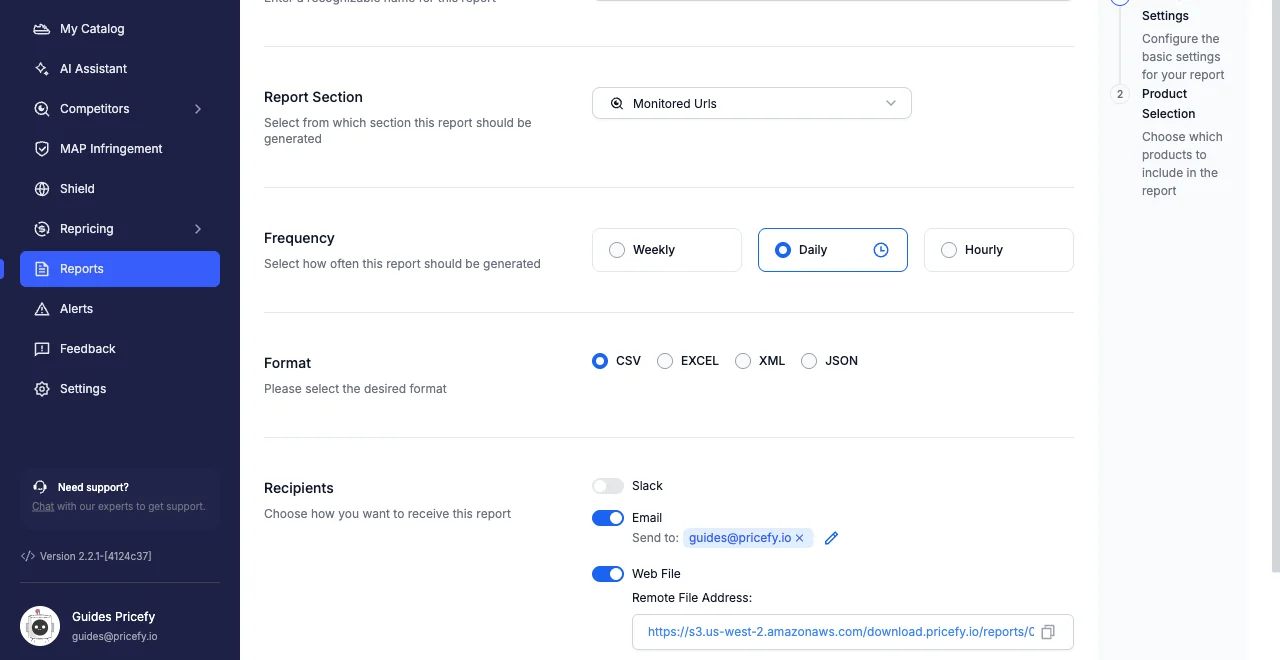This screenshot has height=660, width=1280.
Task: Click Version 2.2.1-[4124c37] text
Action: point(96,556)
